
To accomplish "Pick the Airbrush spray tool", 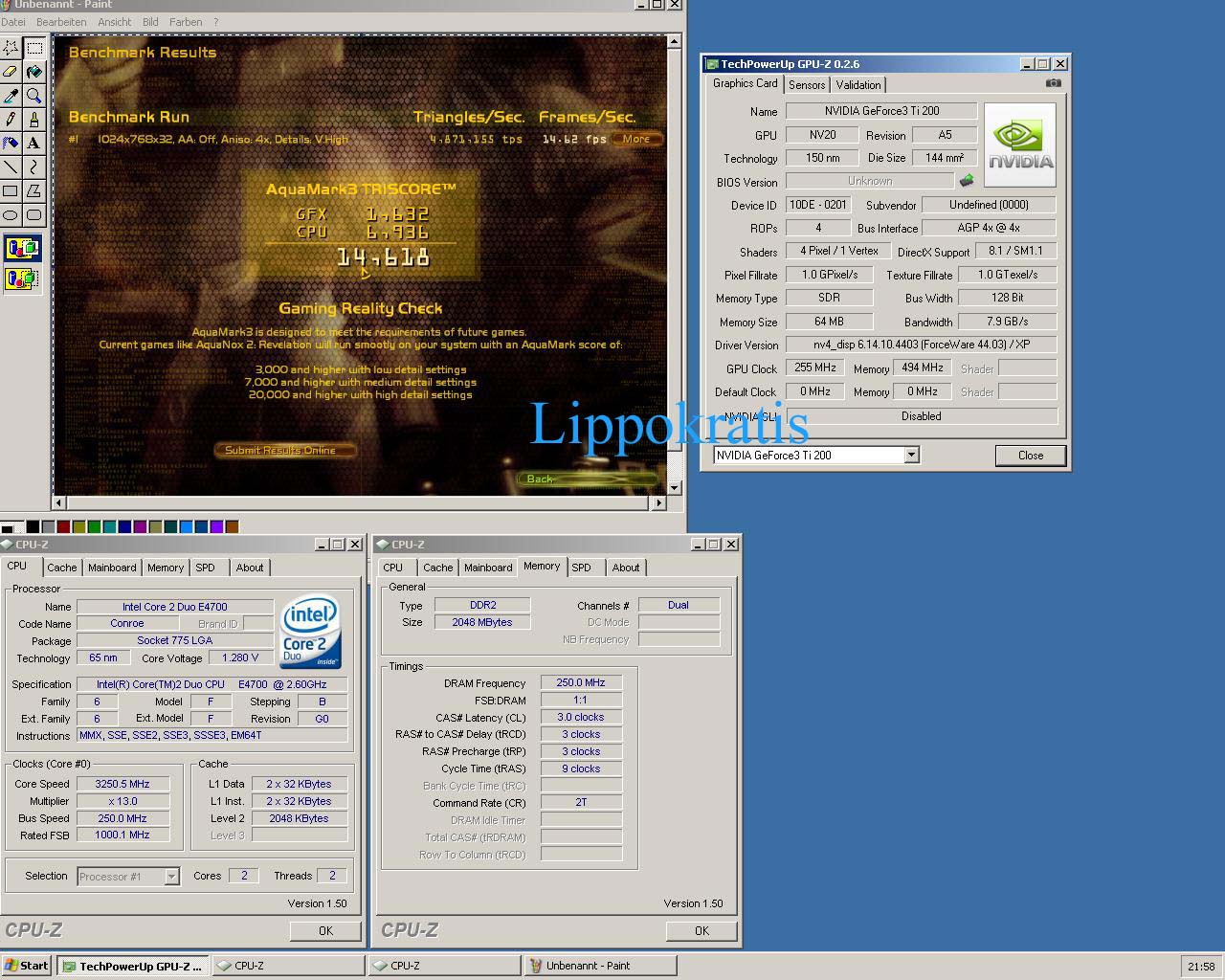I will [x=11, y=143].
